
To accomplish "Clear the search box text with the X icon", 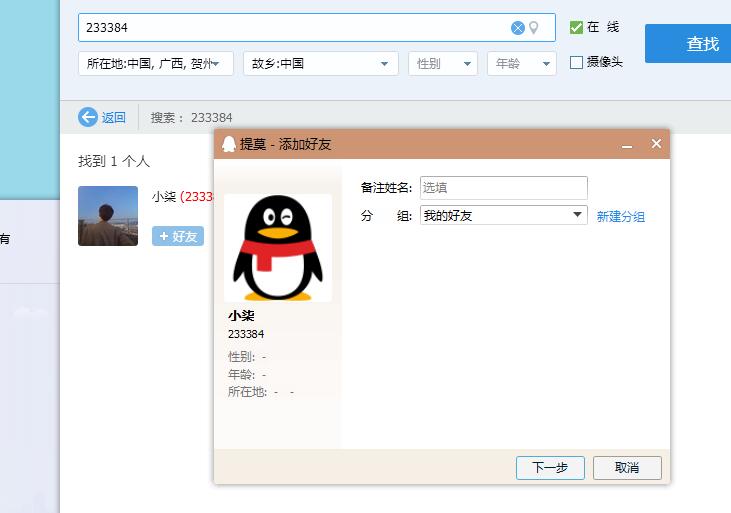I will pos(518,28).
